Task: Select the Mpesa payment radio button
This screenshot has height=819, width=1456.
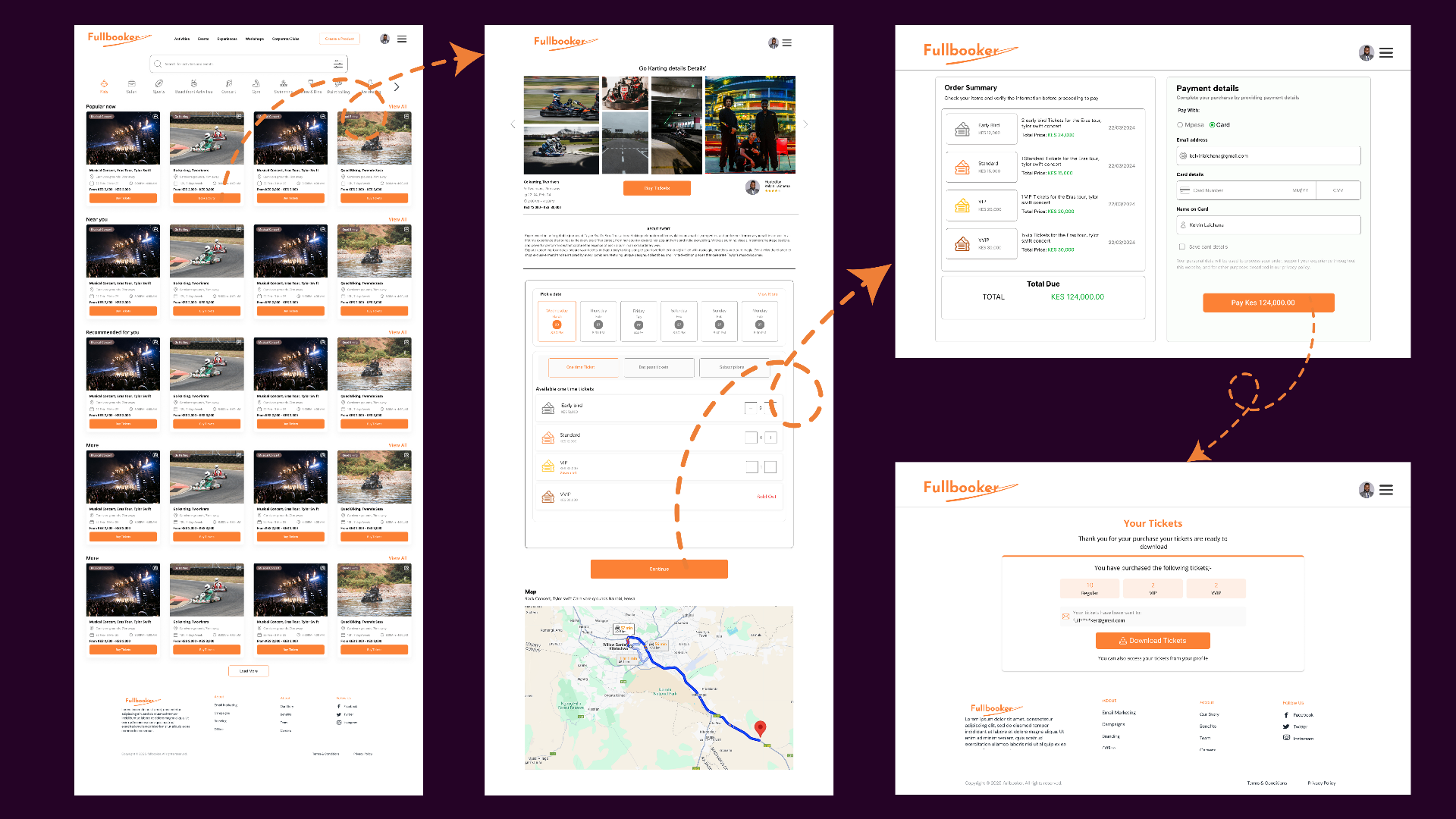Action: (x=1180, y=125)
